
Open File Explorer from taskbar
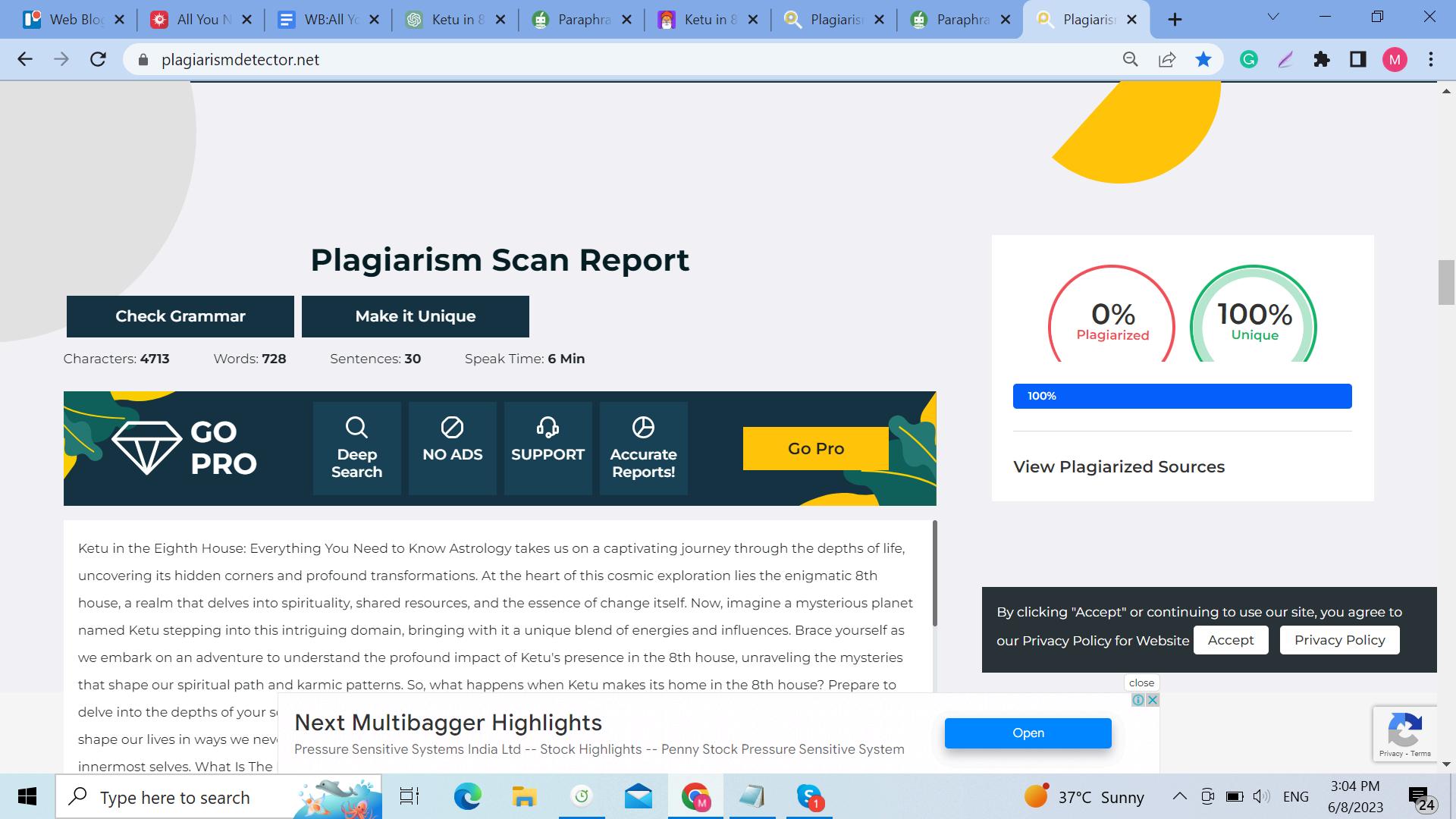click(524, 797)
